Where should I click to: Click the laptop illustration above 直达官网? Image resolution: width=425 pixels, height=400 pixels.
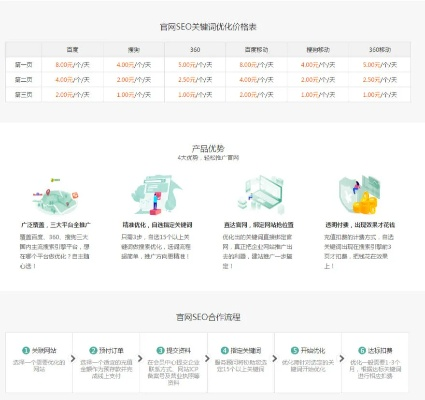tap(261, 195)
